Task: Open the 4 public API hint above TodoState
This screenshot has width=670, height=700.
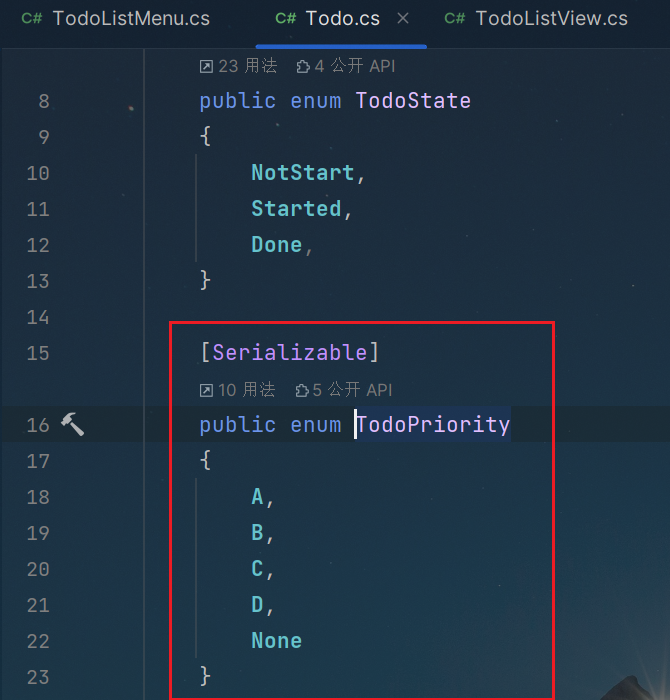Action: point(345,66)
